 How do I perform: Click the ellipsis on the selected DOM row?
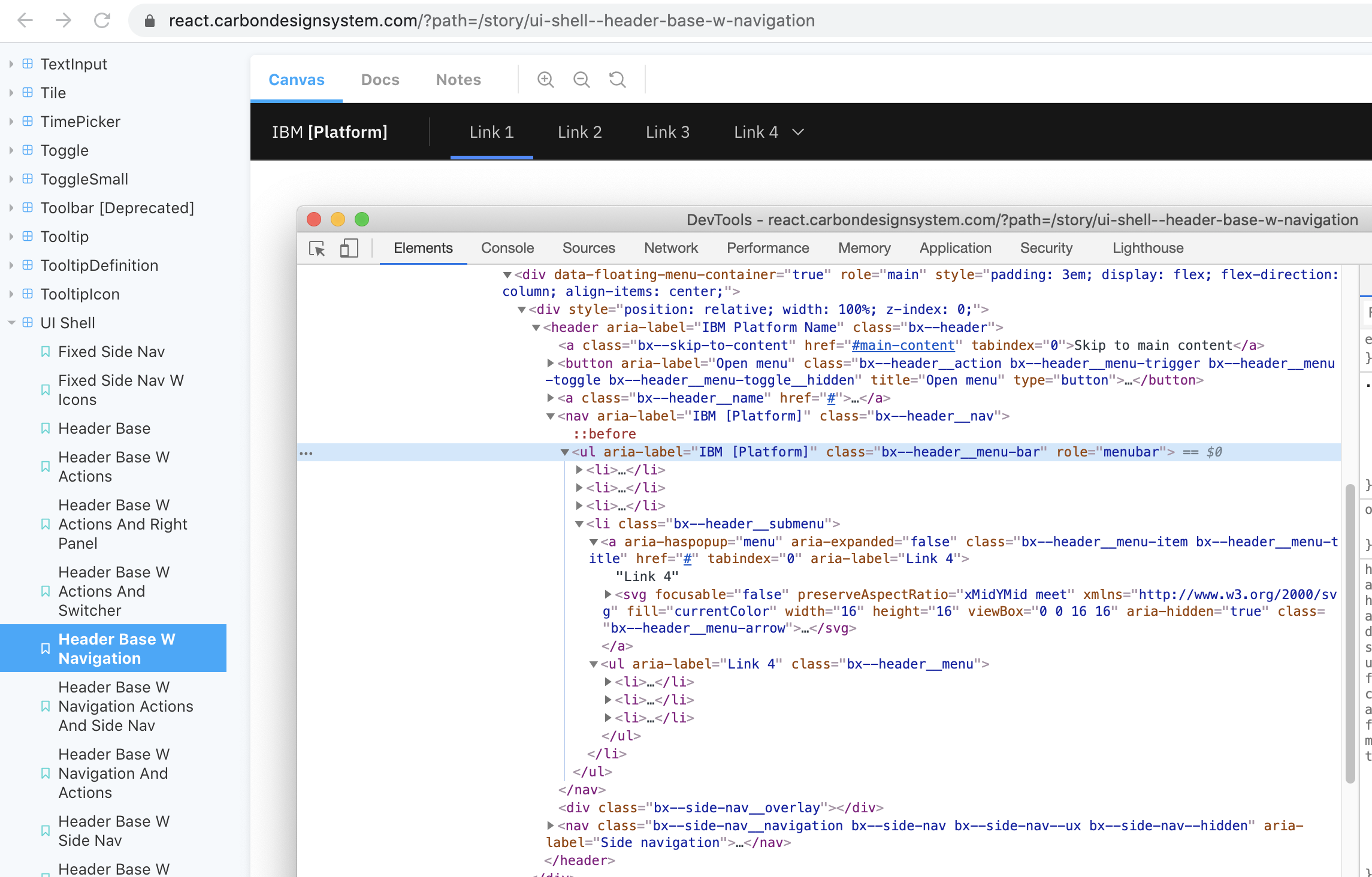tap(306, 453)
